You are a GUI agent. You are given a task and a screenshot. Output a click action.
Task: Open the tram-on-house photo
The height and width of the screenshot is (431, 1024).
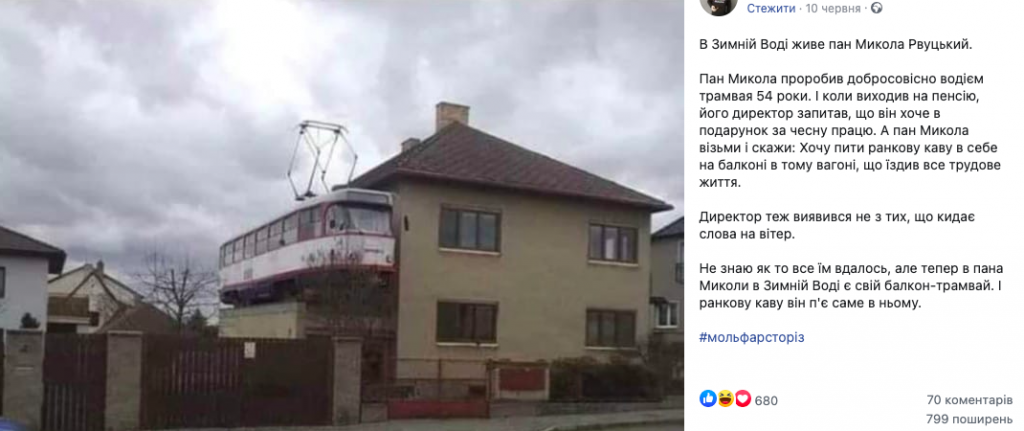coord(342,216)
